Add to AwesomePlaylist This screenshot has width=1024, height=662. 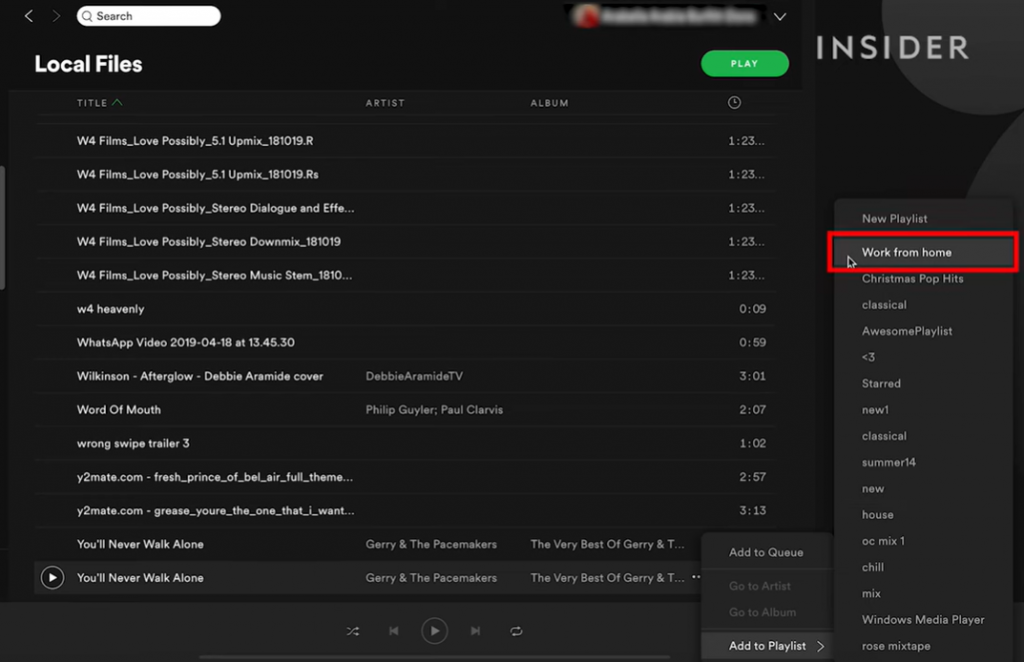coord(906,331)
